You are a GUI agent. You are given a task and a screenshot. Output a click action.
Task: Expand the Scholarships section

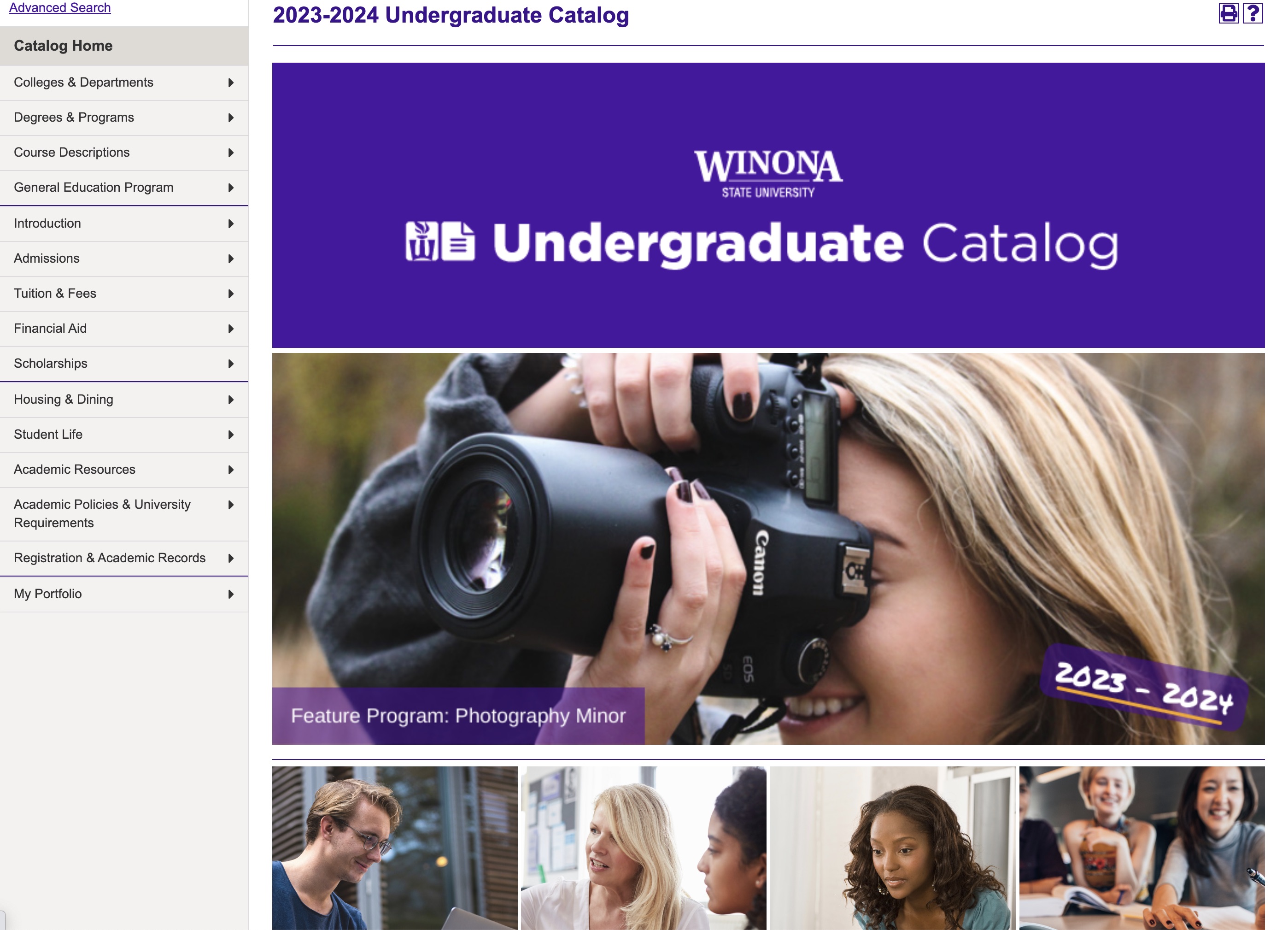click(51, 363)
